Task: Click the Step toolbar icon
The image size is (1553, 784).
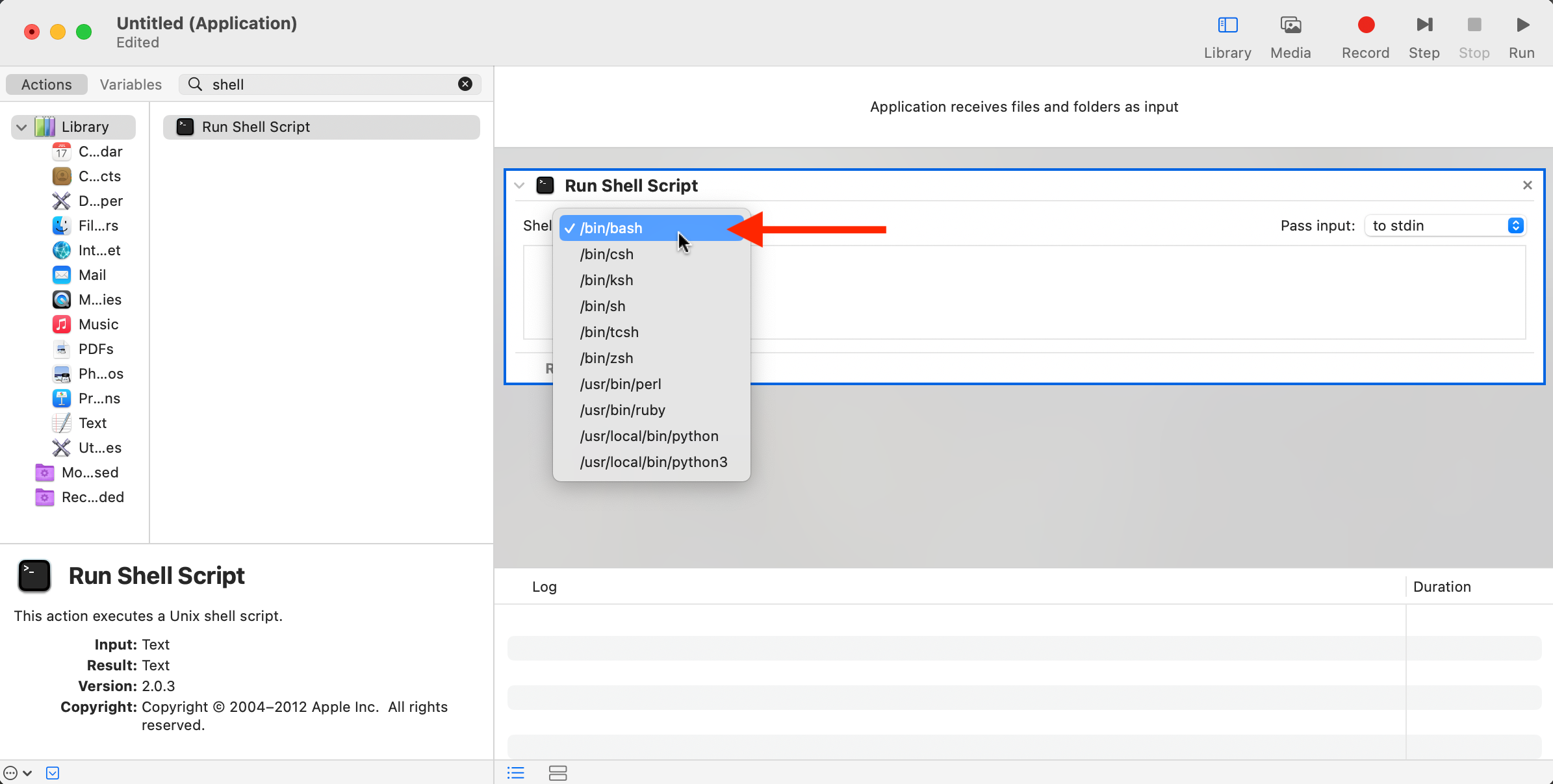Action: click(x=1424, y=25)
